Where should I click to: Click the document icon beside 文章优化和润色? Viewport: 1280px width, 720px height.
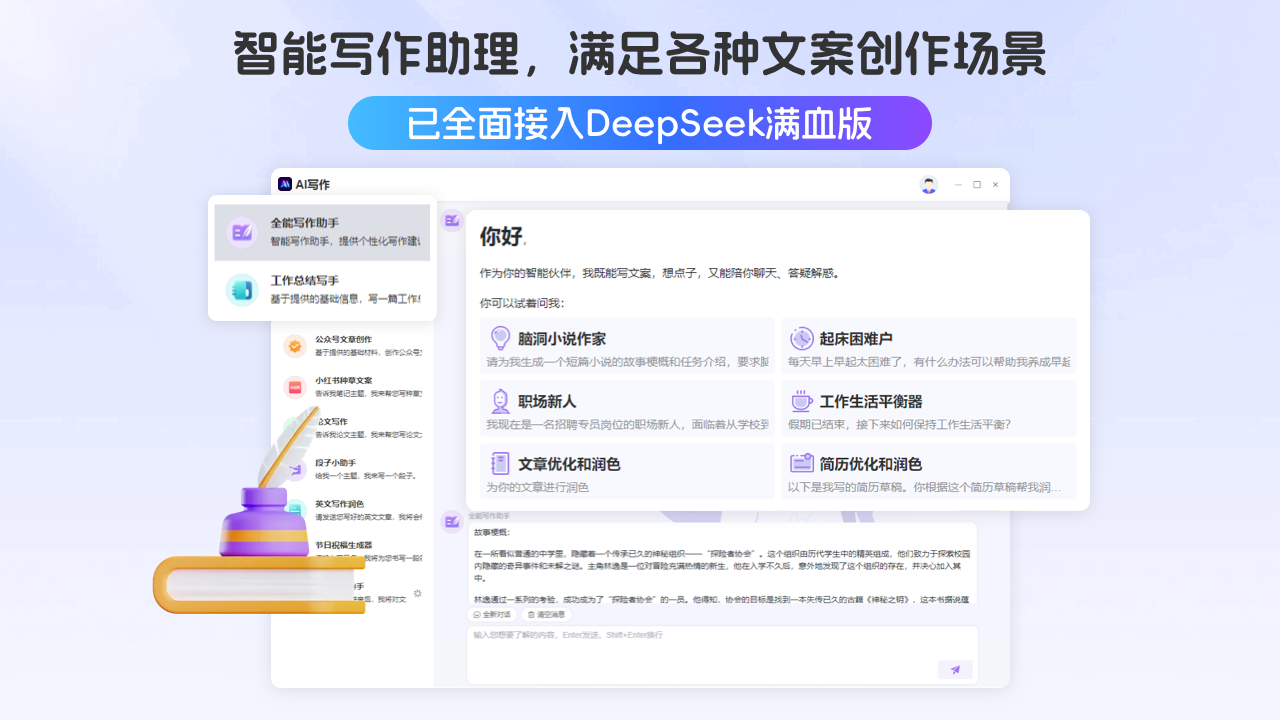click(500, 464)
